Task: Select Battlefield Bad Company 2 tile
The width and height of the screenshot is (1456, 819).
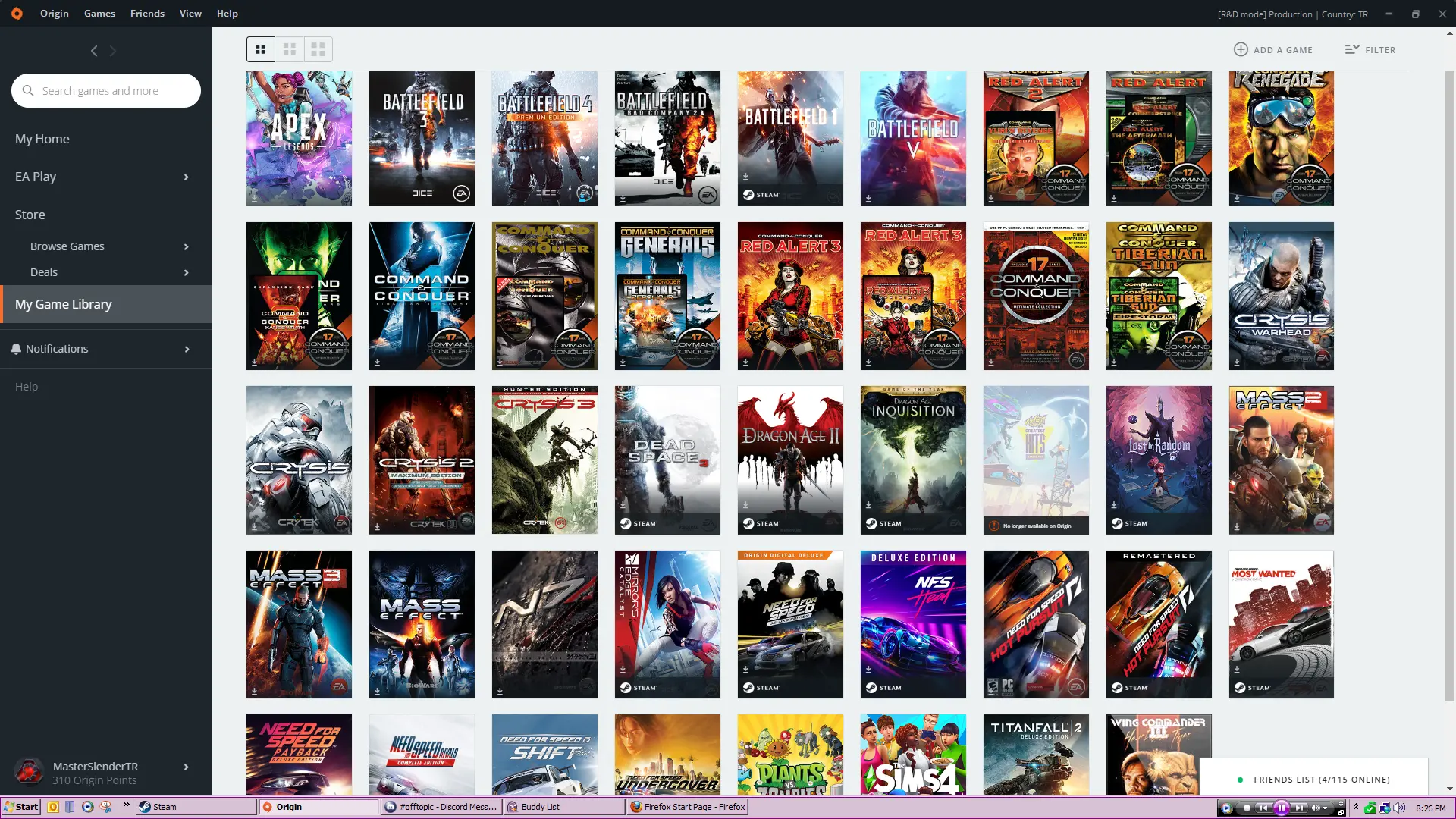Action: [x=667, y=139]
